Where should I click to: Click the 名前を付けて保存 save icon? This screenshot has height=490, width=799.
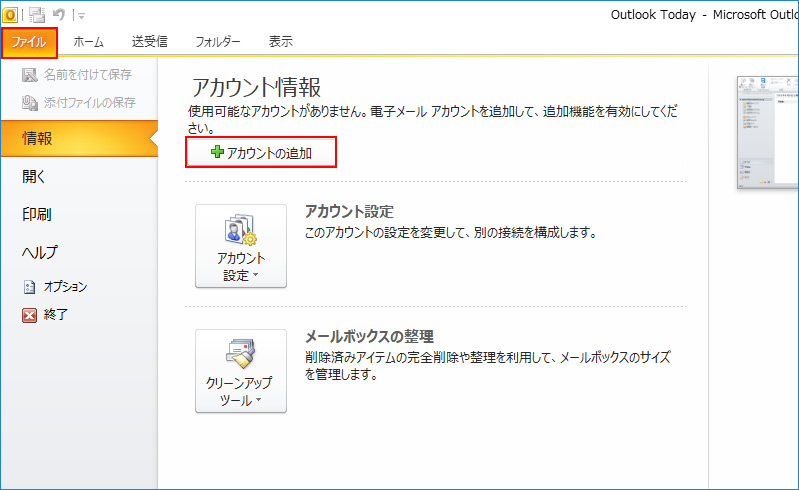click(x=30, y=75)
